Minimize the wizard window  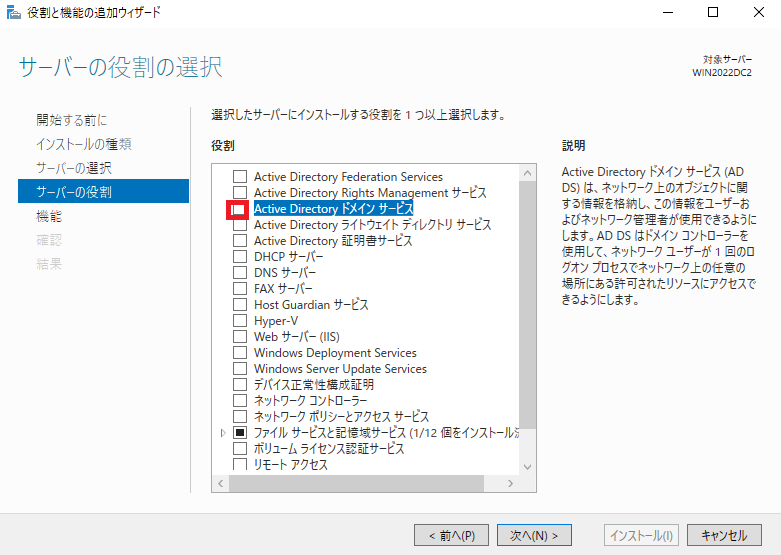pos(667,12)
